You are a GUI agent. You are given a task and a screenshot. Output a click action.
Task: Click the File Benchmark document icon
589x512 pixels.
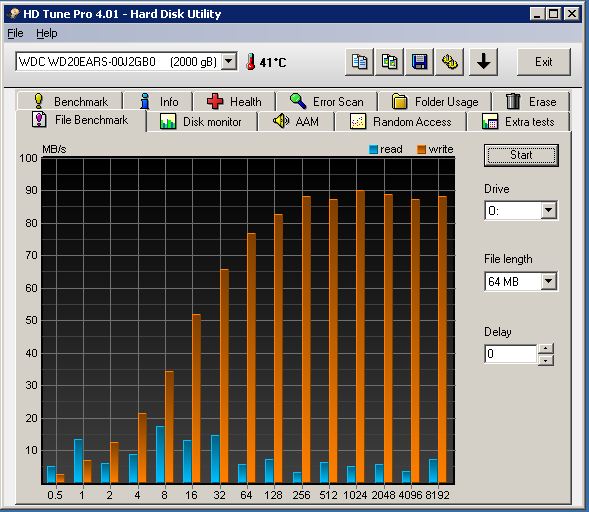click(39, 119)
